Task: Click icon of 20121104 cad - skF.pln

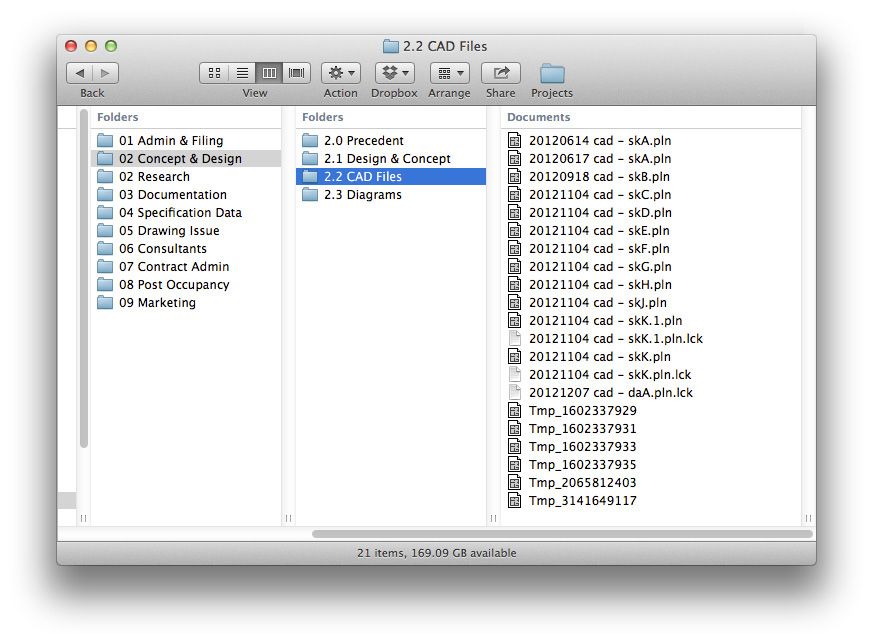Action: 515,248
